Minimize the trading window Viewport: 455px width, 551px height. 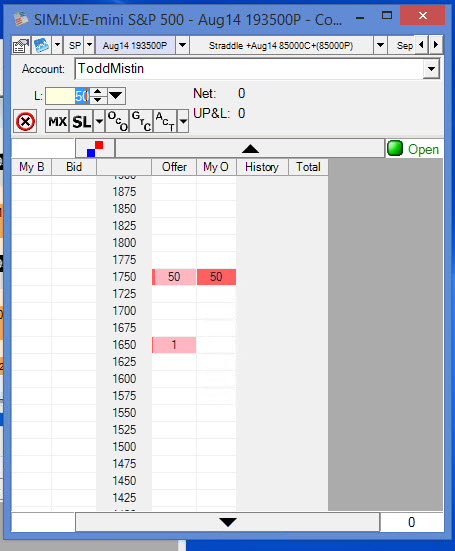click(x=360, y=17)
